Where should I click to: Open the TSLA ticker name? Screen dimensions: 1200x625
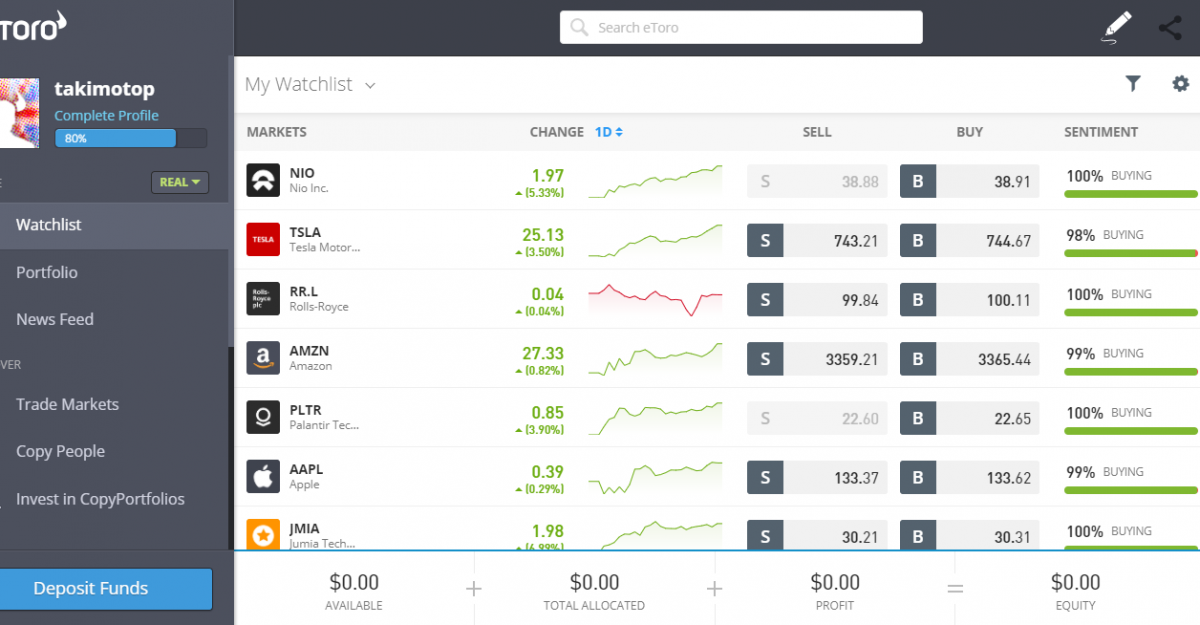305,232
